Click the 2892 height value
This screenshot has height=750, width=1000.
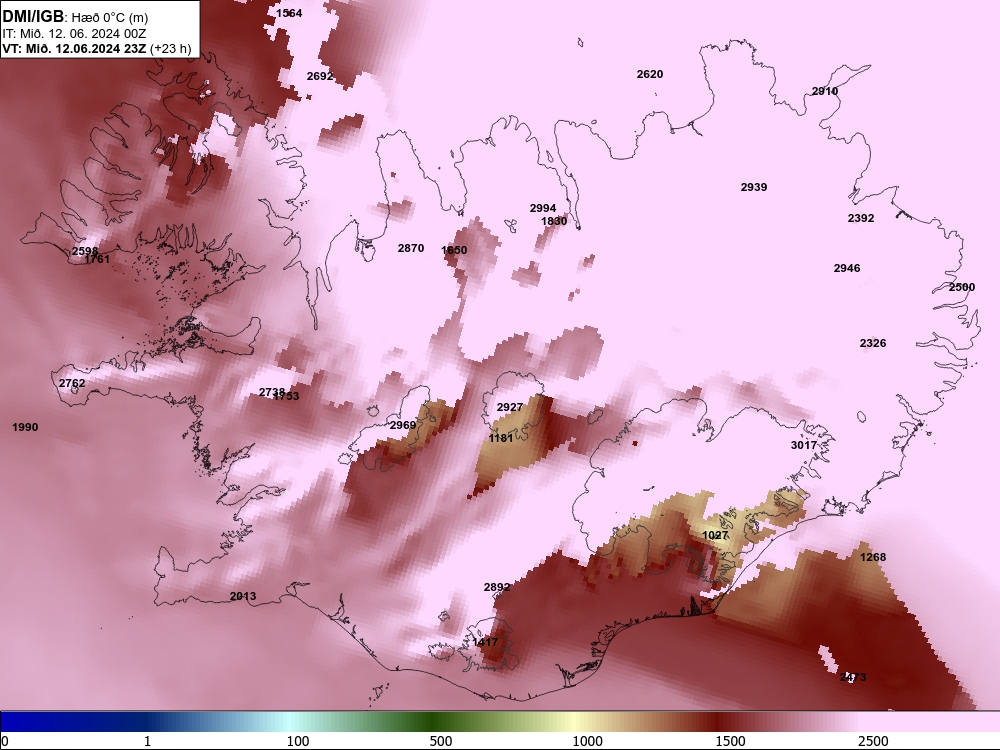click(497, 587)
